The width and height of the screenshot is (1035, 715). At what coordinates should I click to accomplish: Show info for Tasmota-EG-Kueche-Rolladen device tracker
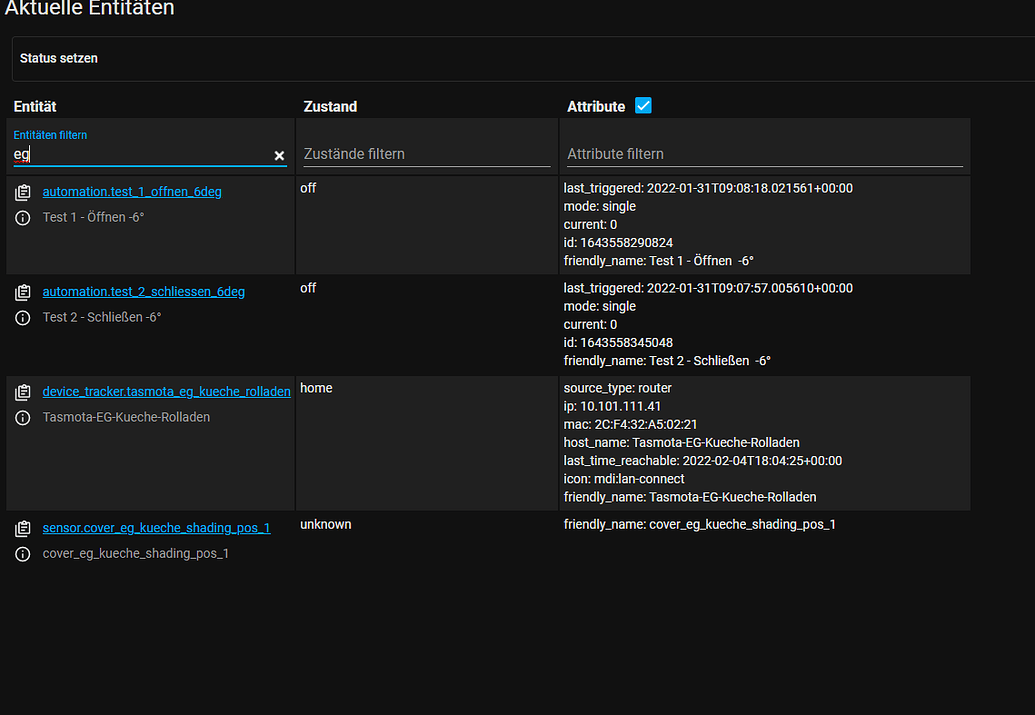tap(22, 417)
